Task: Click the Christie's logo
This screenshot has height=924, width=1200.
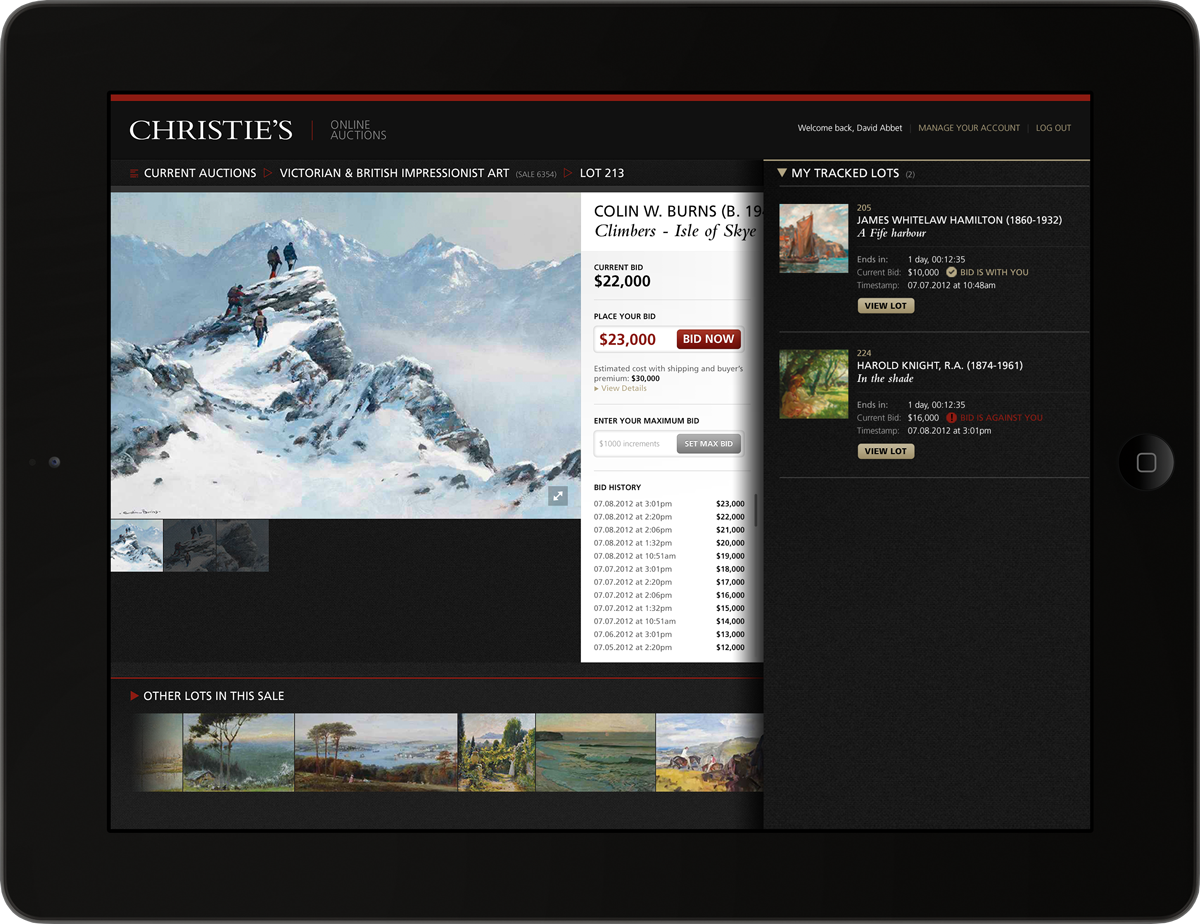Action: pos(211,130)
